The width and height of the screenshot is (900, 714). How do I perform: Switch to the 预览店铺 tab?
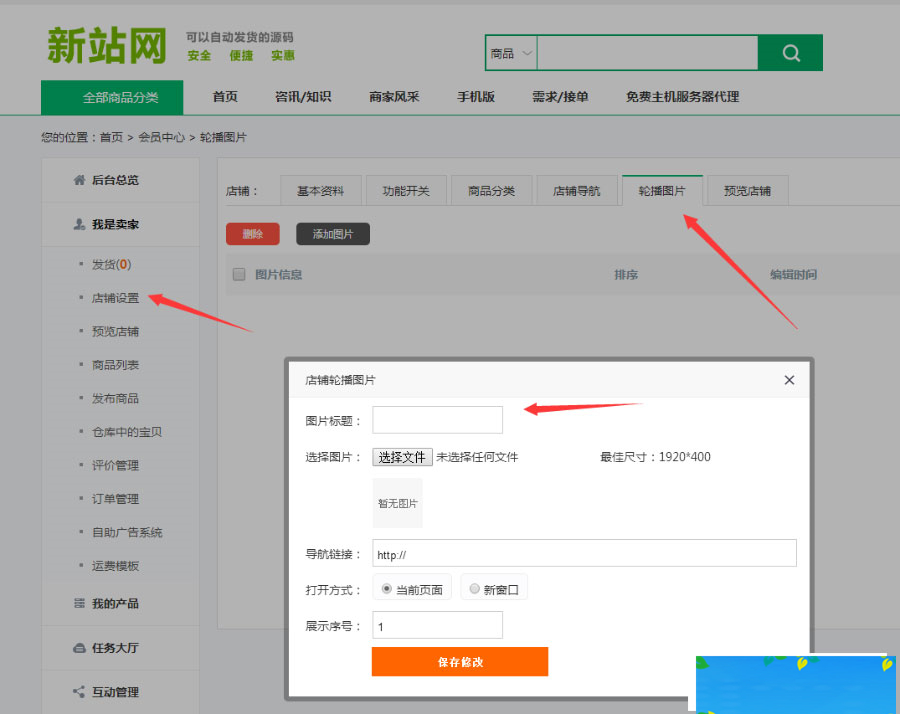(747, 188)
